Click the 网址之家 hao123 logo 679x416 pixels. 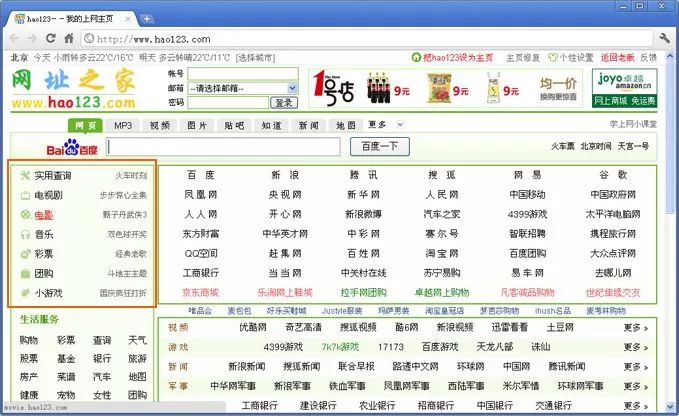coord(73,88)
